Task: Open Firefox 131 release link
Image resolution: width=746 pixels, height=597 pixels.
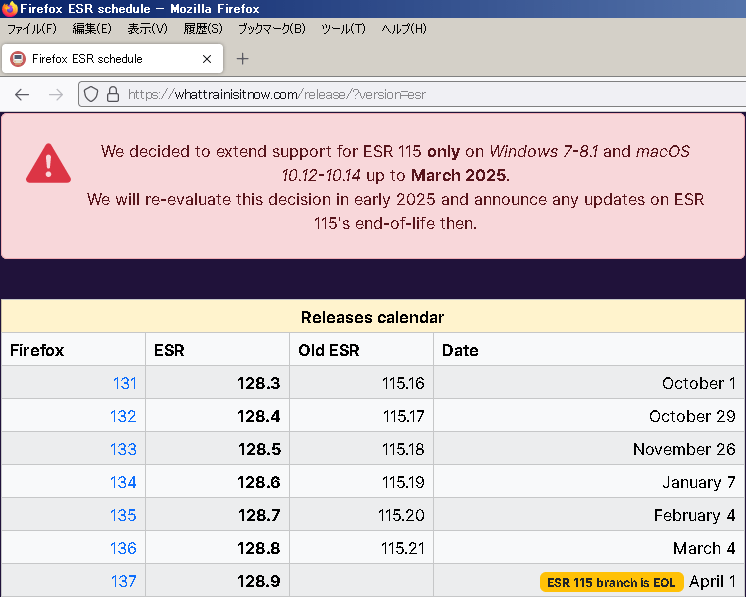Action: click(x=125, y=383)
